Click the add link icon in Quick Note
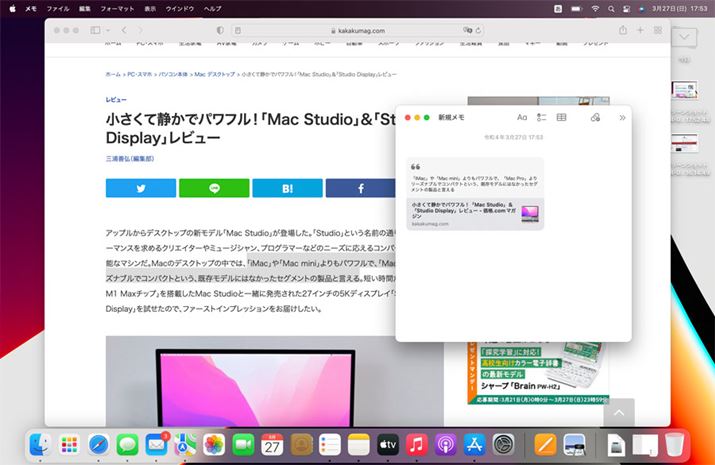Screen dimensions: 715x465 pos(595,118)
